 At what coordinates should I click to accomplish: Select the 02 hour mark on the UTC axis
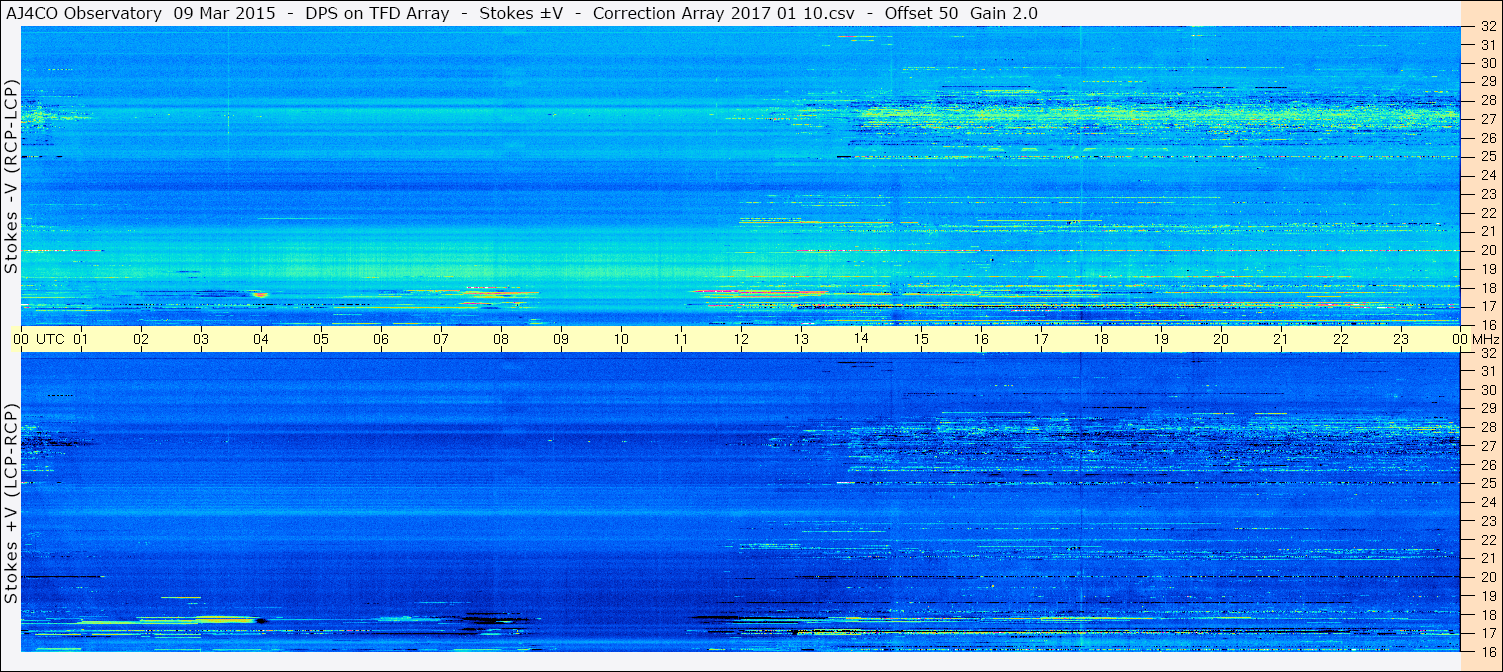(141, 339)
